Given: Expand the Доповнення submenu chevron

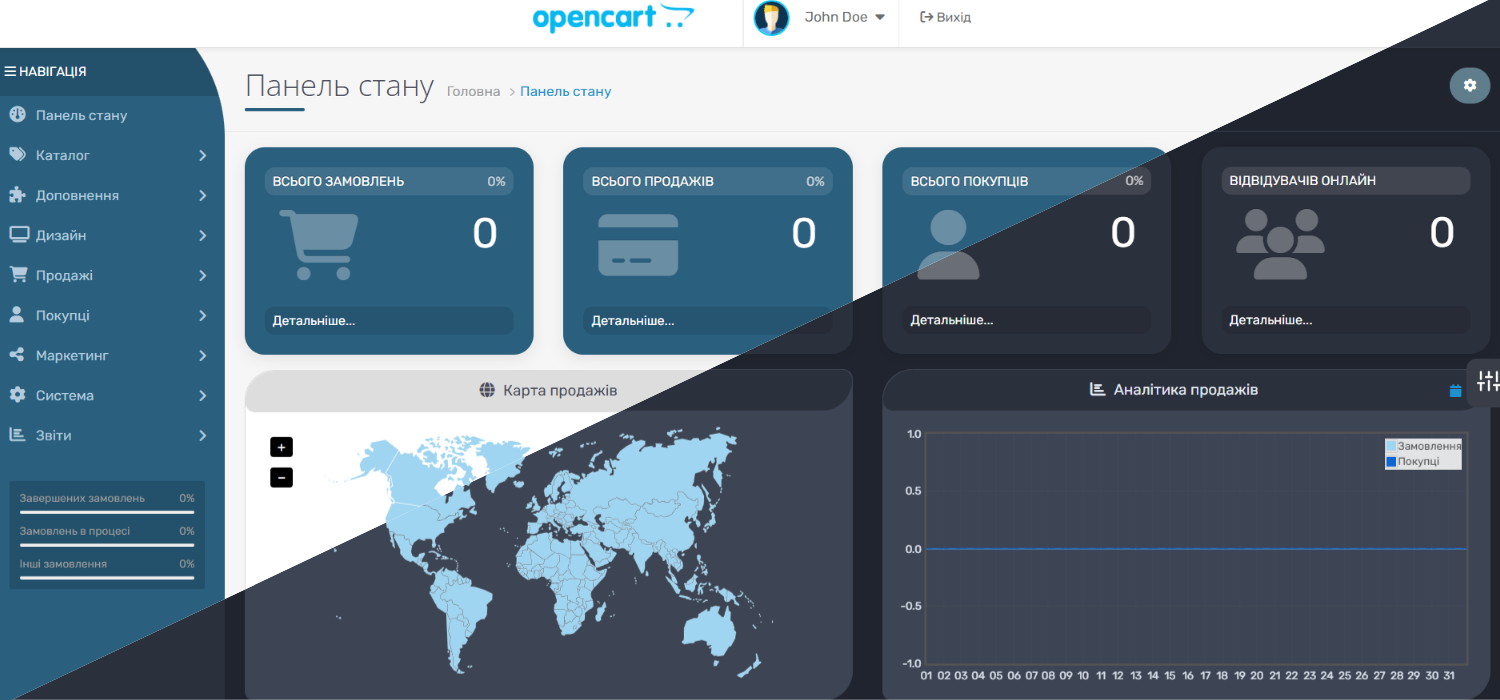Looking at the screenshot, I should (202, 195).
